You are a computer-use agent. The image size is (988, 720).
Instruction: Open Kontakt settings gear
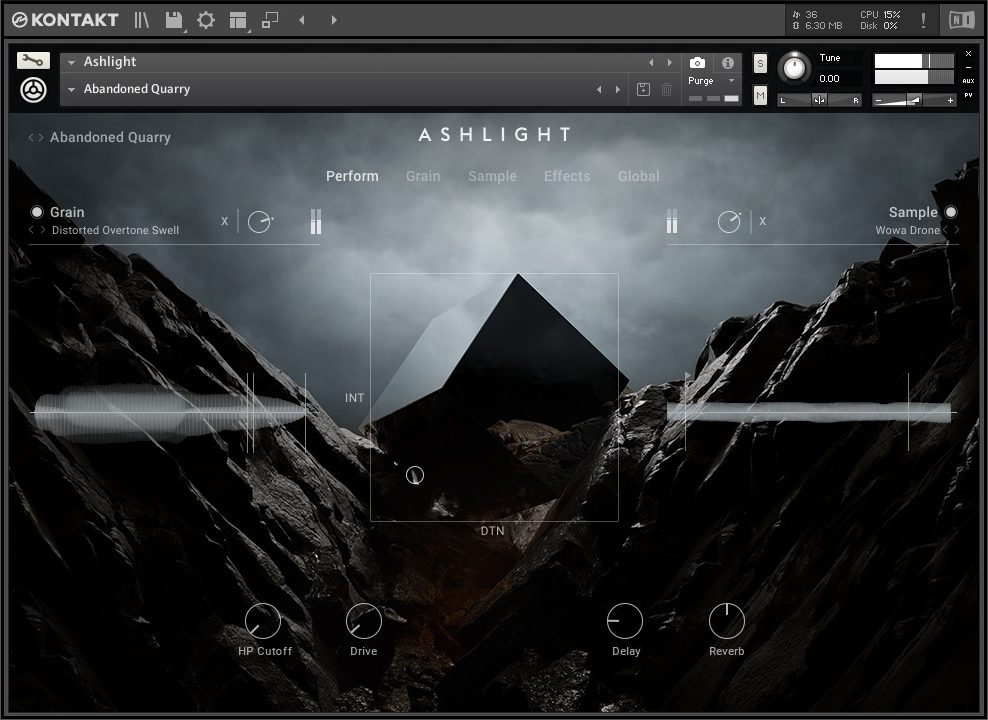(206, 20)
